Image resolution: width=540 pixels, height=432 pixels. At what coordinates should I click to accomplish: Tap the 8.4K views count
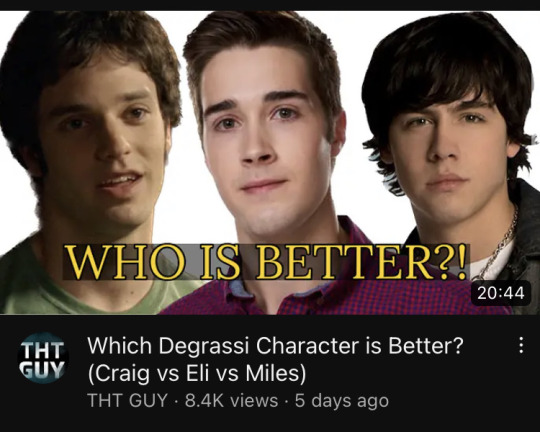pos(231,401)
